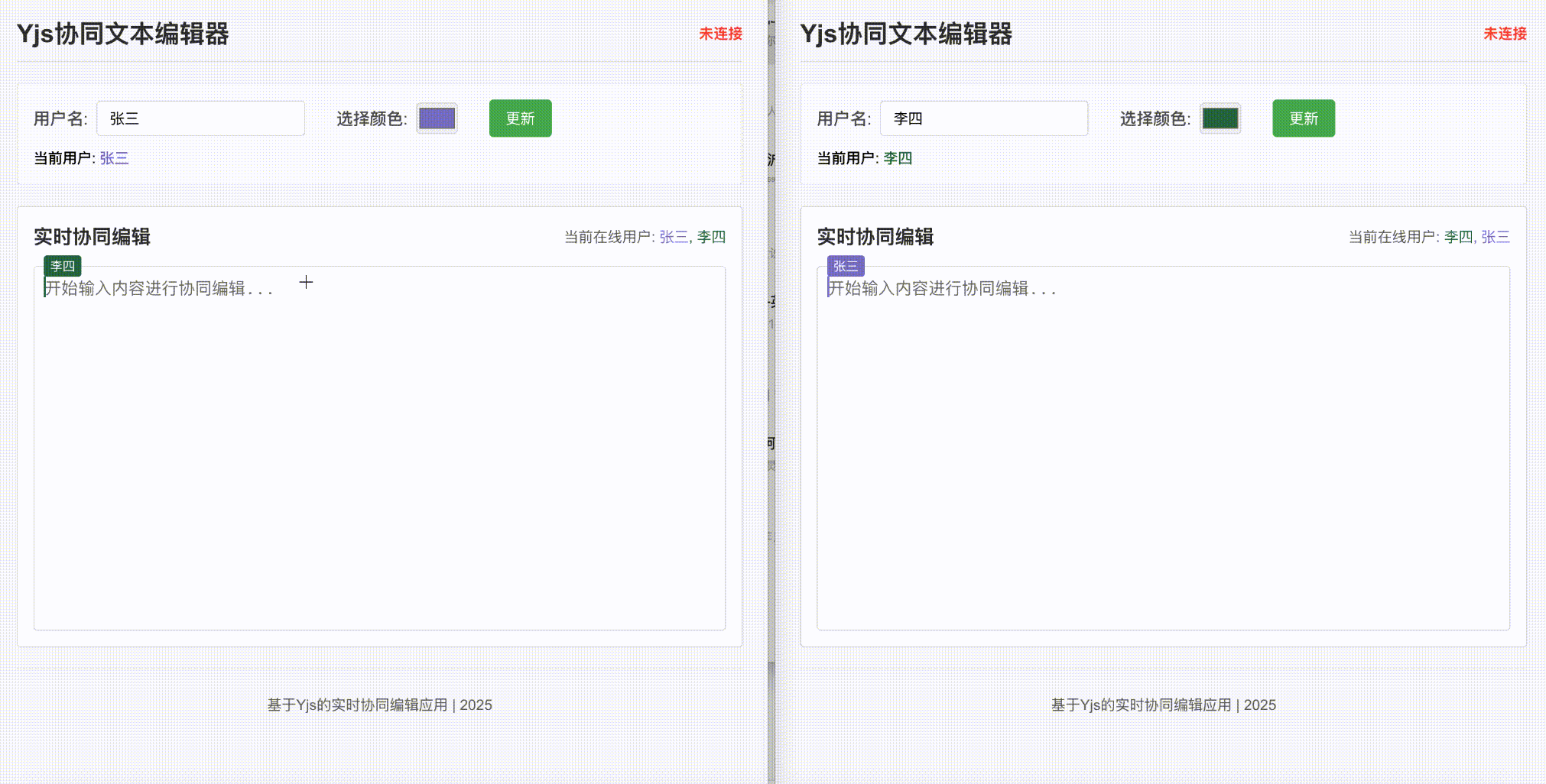Click the 张三 cursor label in right editor

(847, 266)
